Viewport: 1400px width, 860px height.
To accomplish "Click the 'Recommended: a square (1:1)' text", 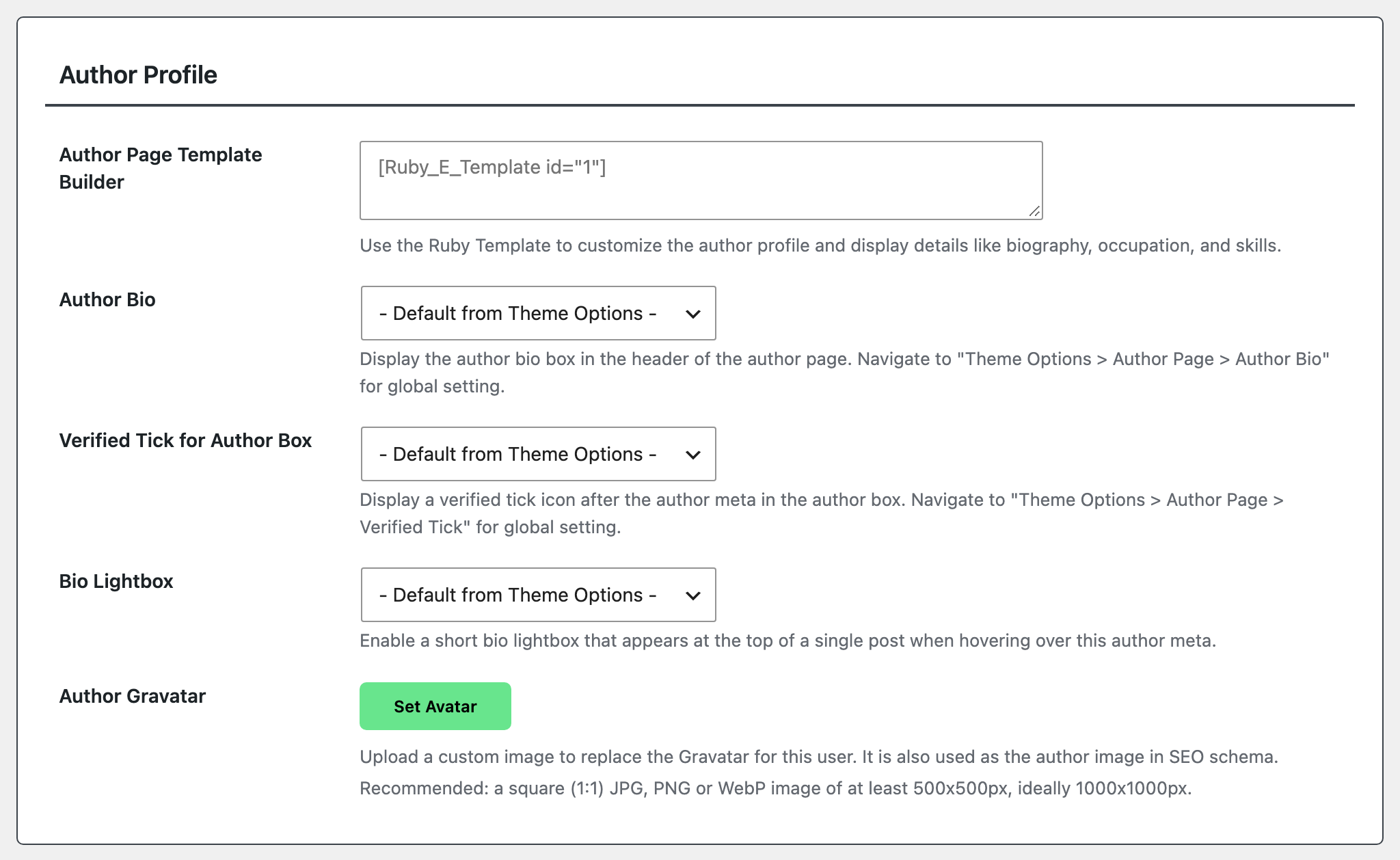I will (776, 788).
